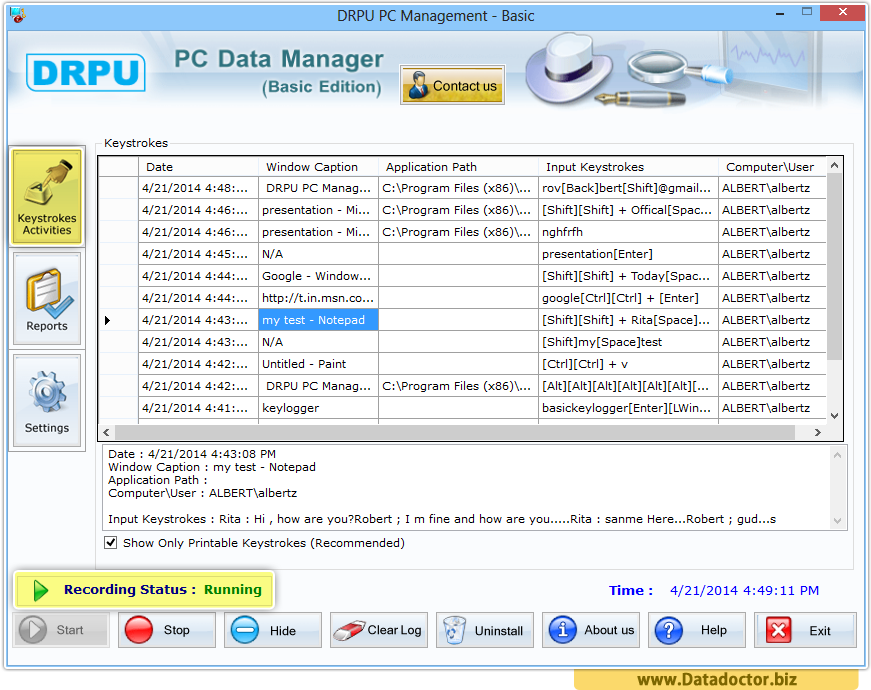Sort by Window Caption column header
This screenshot has width=871, height=690.
(318, 167)
